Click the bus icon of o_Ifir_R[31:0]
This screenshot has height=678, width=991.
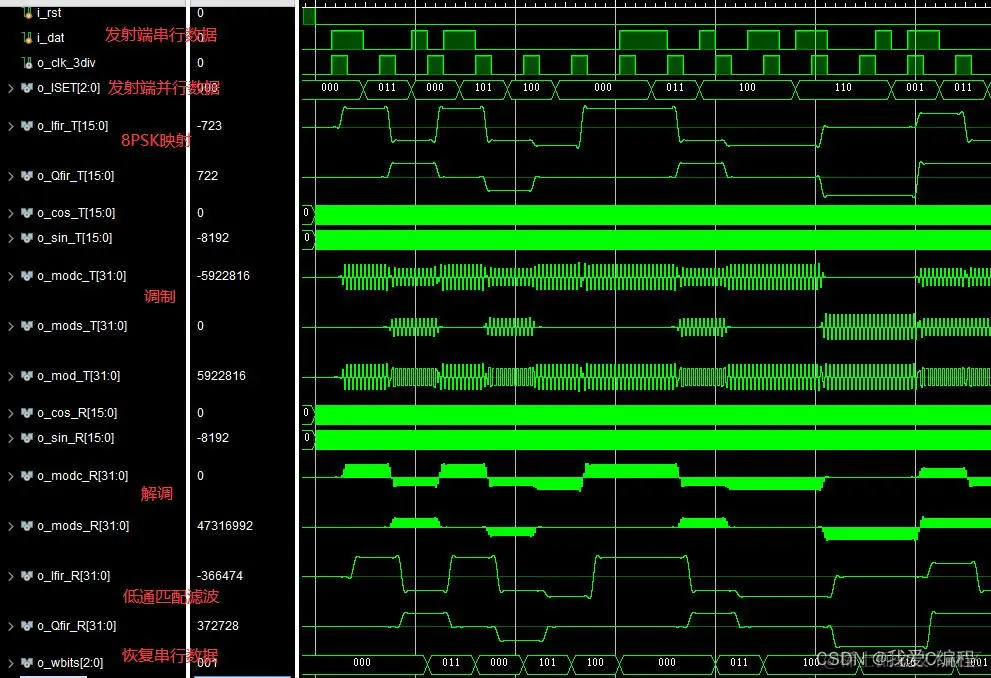(27, 576)
